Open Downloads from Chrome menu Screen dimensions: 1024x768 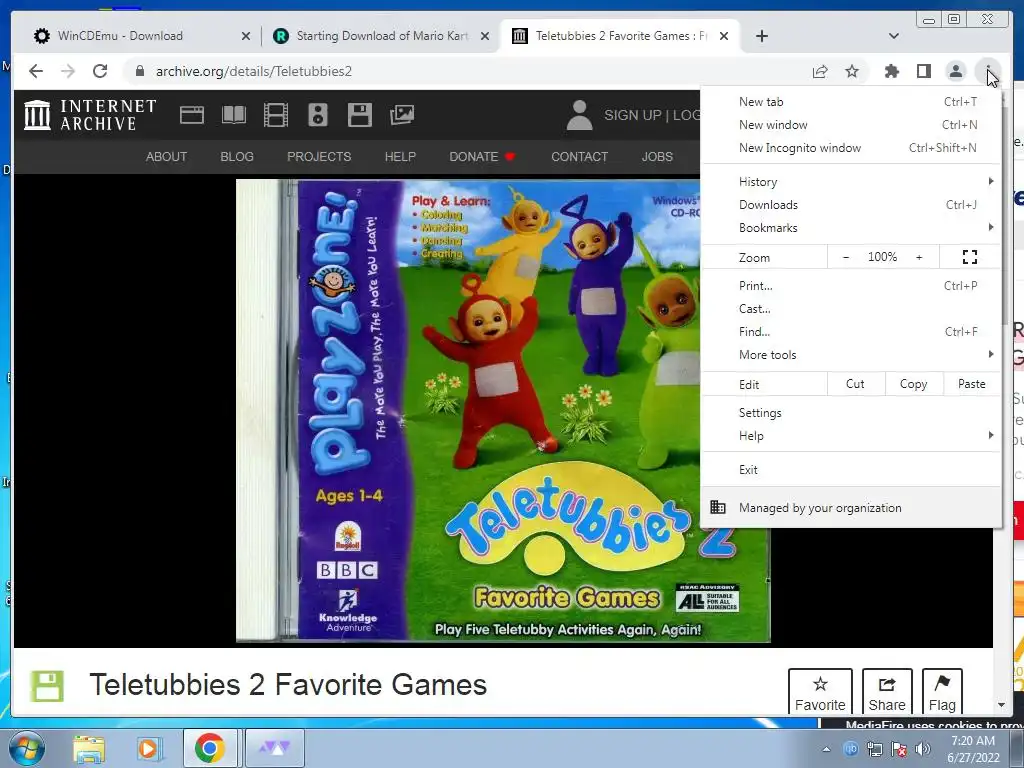850,204
